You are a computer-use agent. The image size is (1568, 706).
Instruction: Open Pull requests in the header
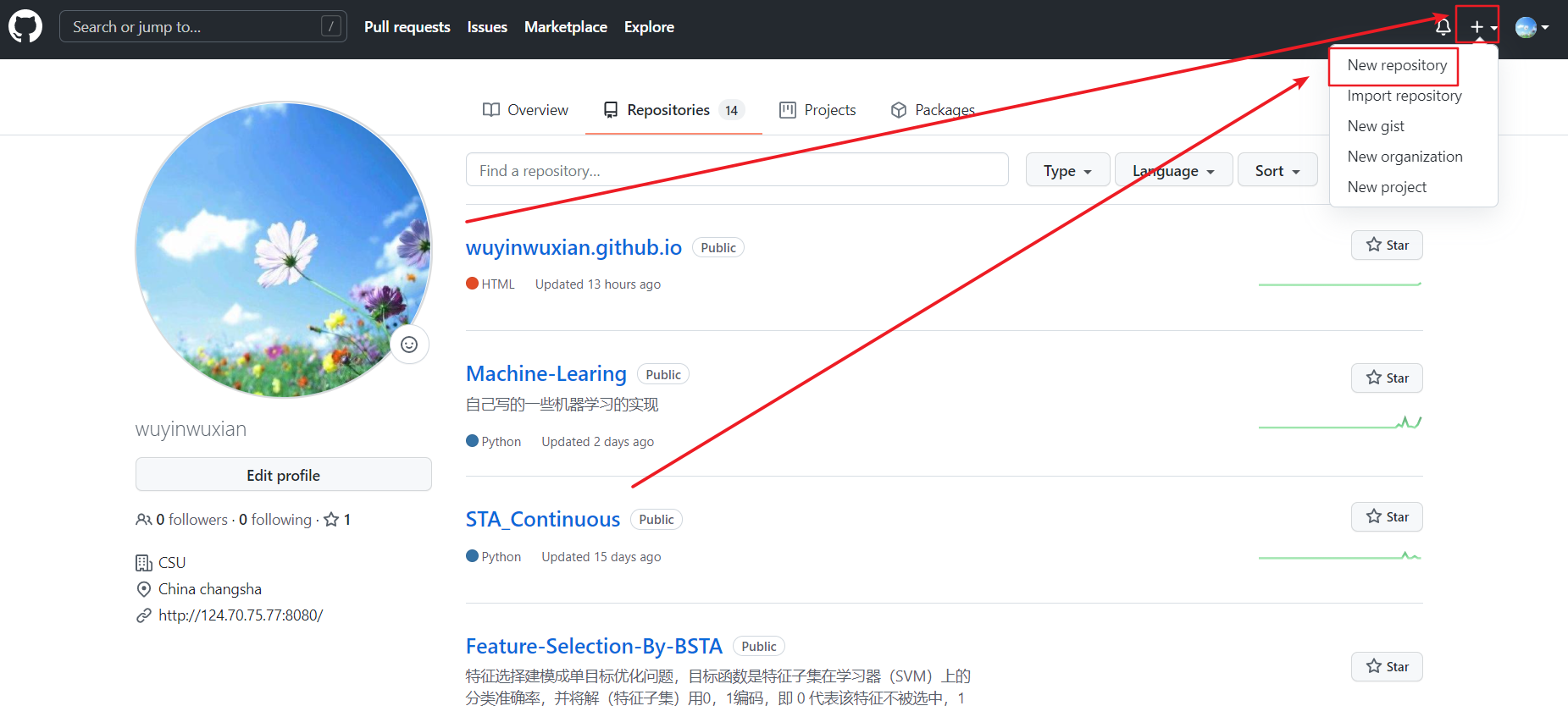(407, 27)
